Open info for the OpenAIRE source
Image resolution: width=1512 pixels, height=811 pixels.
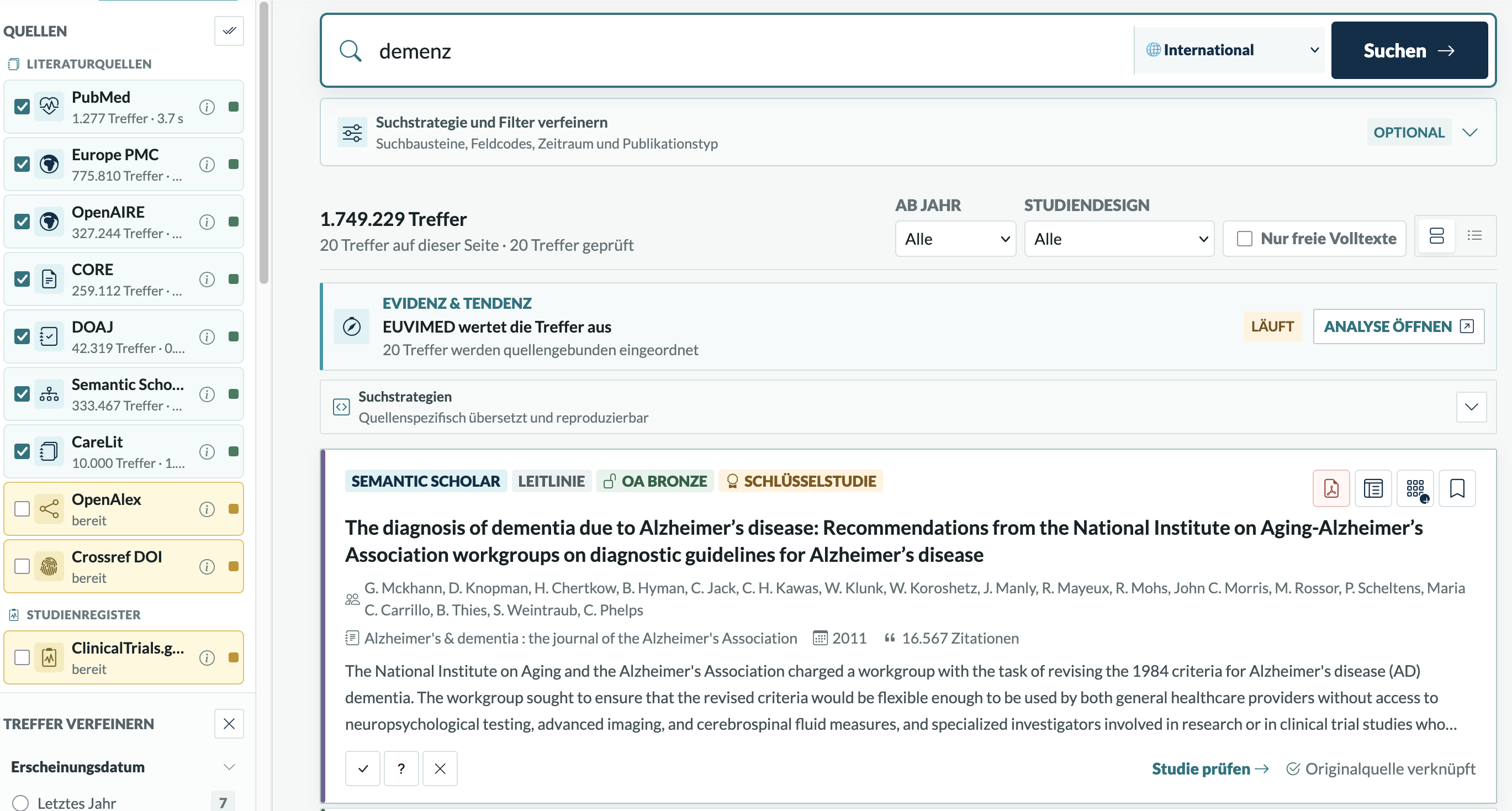tap(207, 222)
